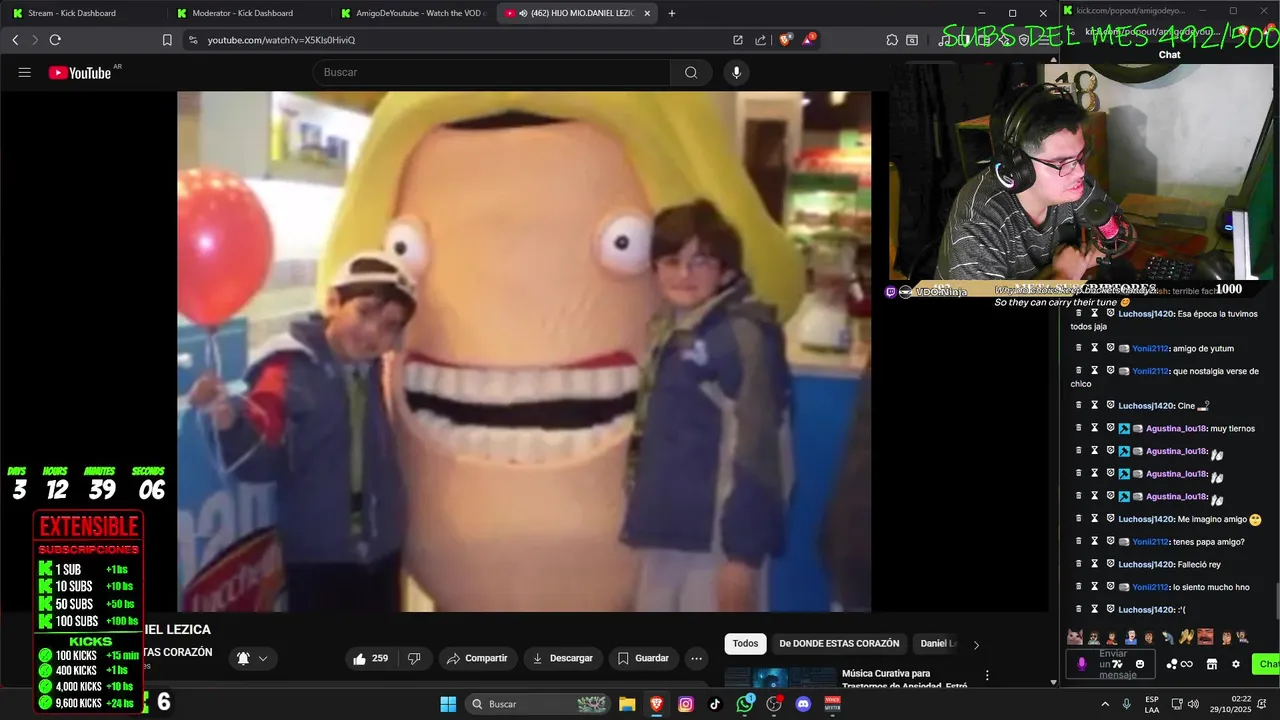Open Instagram from the taskbar
The height and width of the screenshot is (720, 1280).
click(686, 704)
